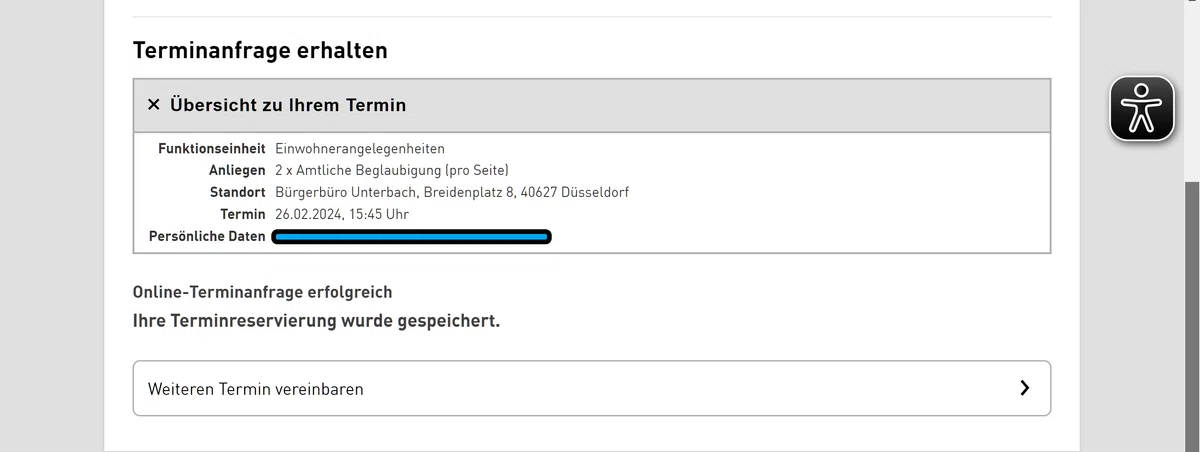Click the 'Funktionseinheit' label
Image resolution: width=1200 pixels, height=452 pixels.
[212, 149]
